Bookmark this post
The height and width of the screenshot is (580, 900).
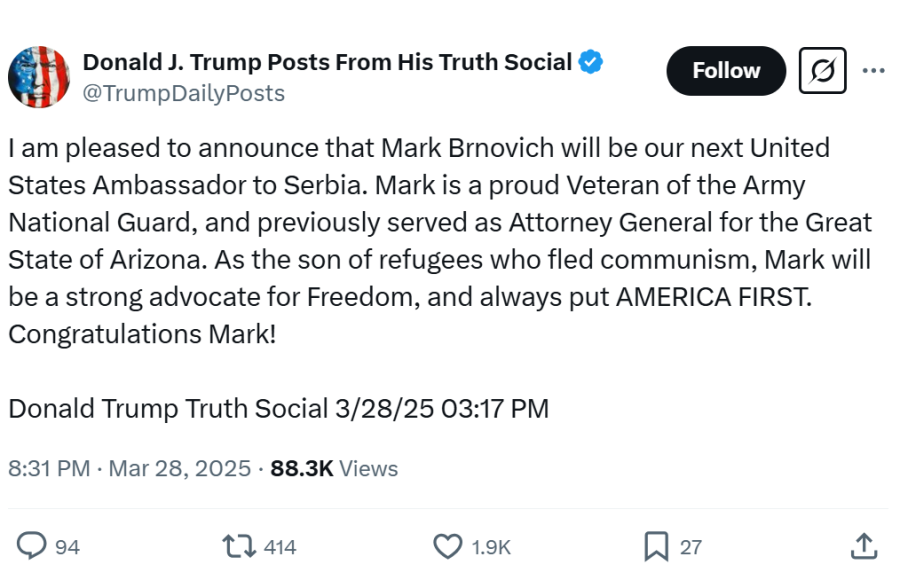pos(659,547)
